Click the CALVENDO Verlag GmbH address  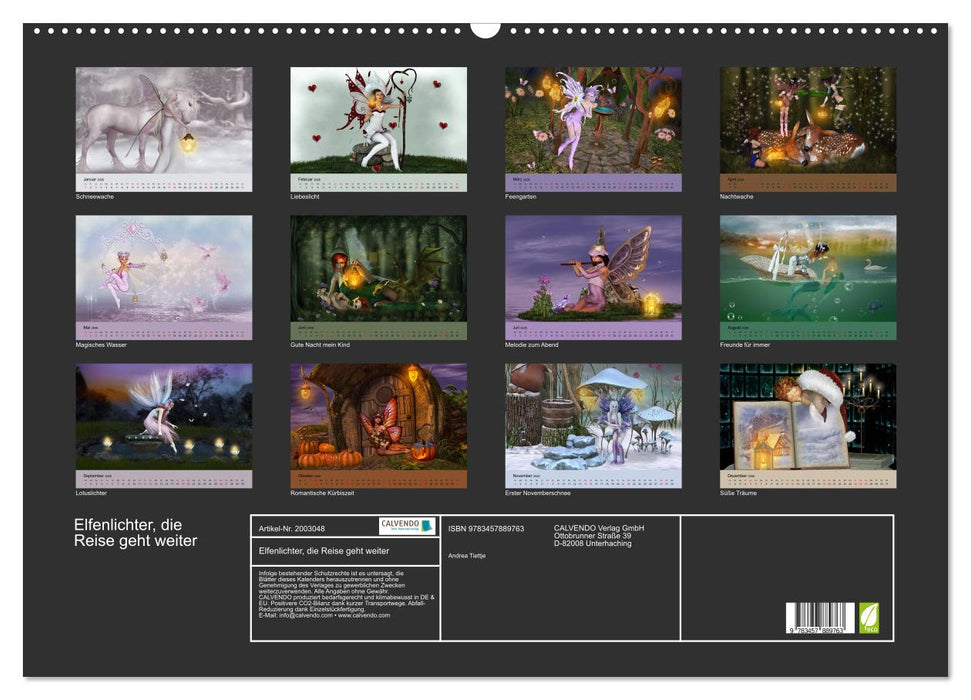[599, 535]
